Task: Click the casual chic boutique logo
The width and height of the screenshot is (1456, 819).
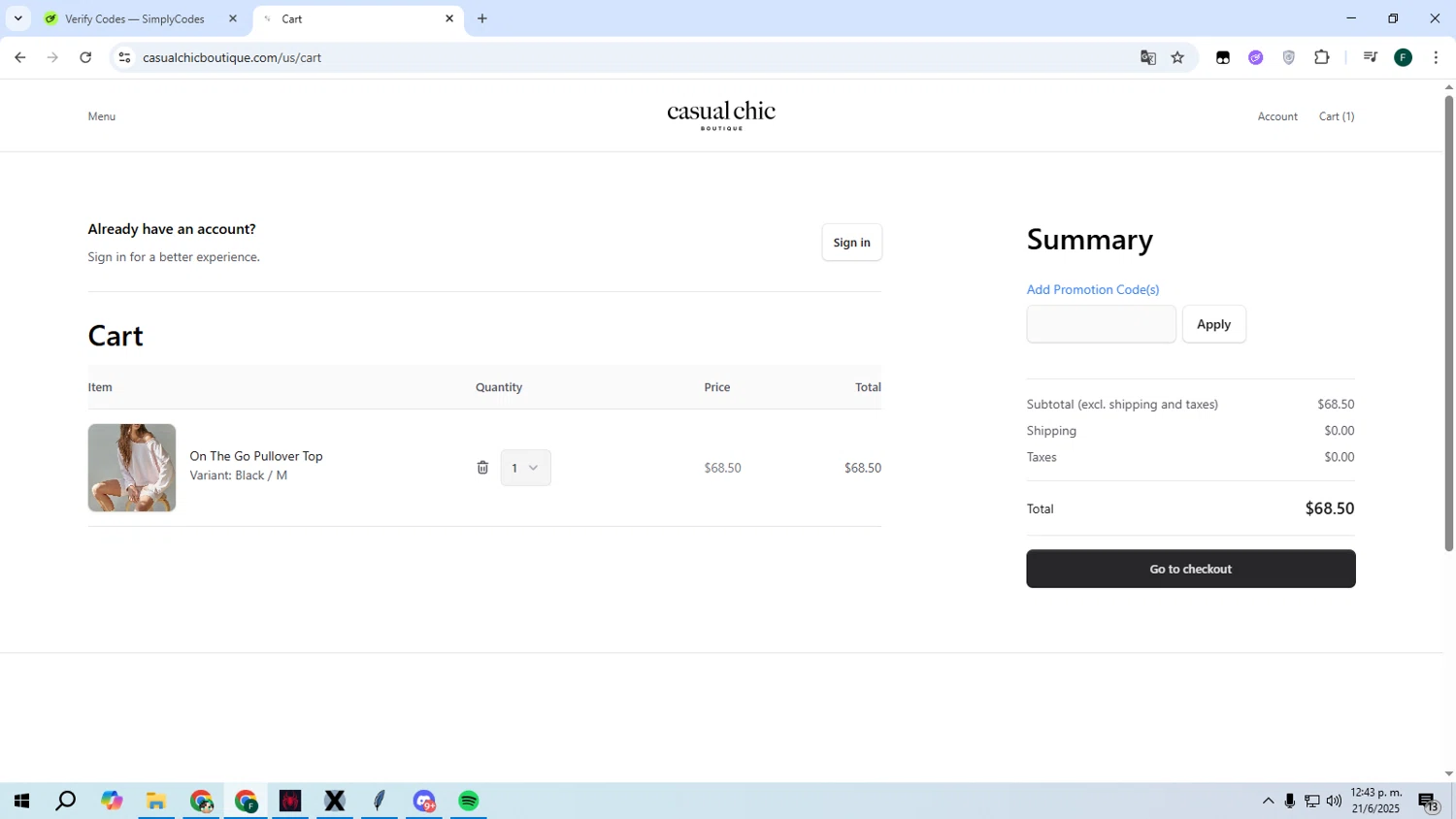Action: pos(721,115)
